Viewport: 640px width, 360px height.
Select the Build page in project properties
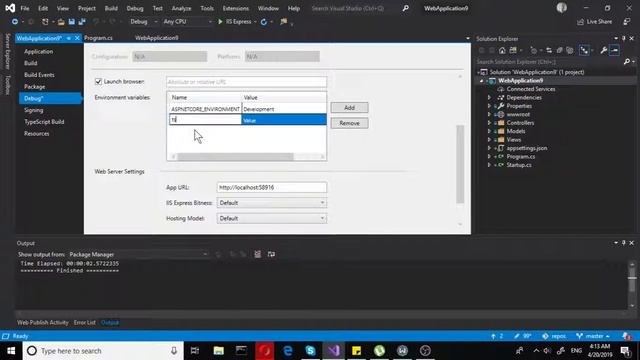(x=31, y=63)
